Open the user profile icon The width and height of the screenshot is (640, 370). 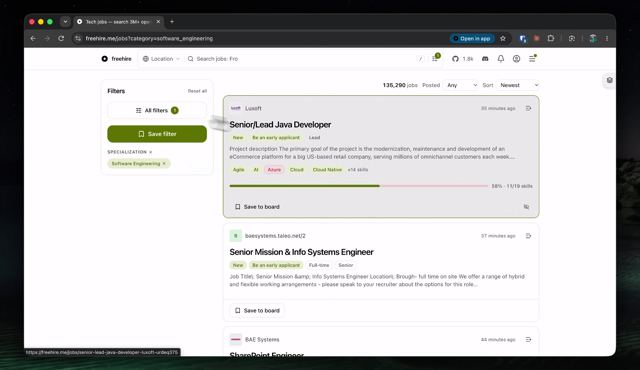(x=516, y=59)
